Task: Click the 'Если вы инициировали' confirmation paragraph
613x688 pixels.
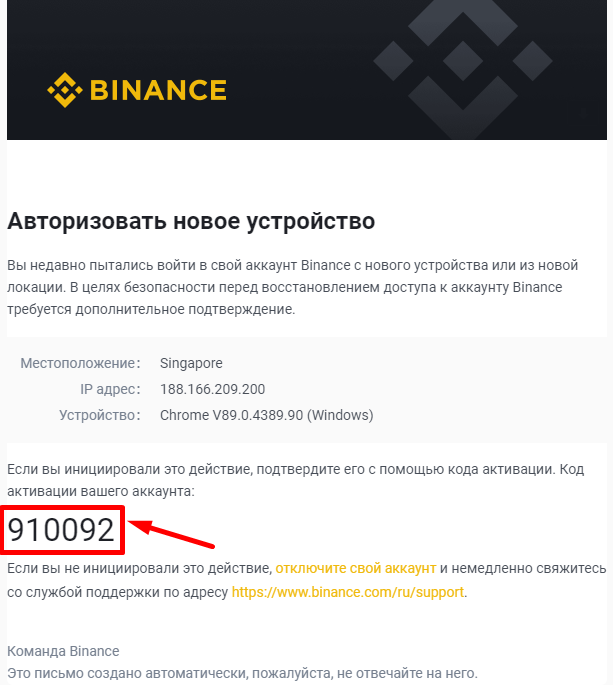Action: [295, 480]
